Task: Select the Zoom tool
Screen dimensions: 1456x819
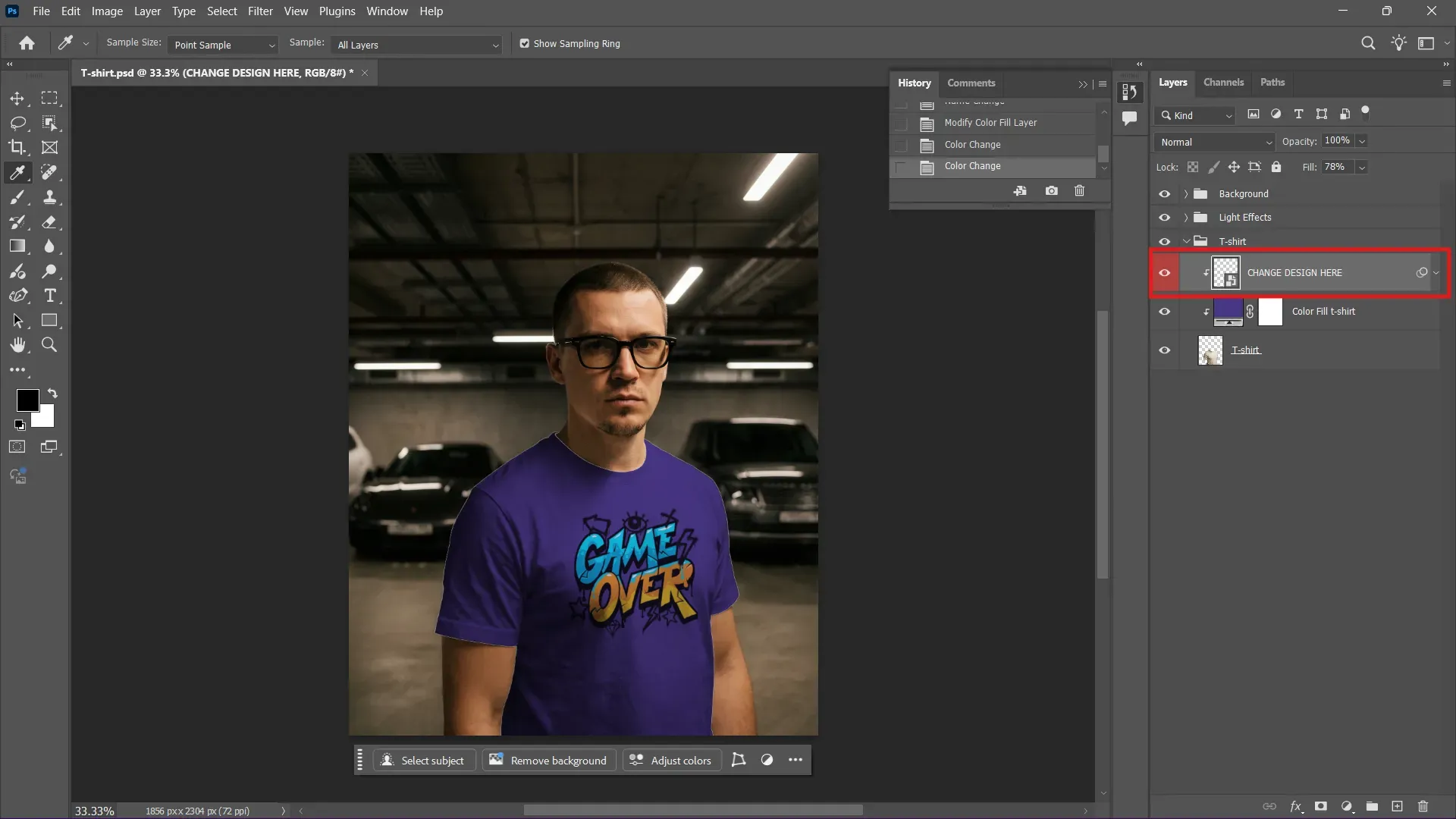Action: (50, 345)
